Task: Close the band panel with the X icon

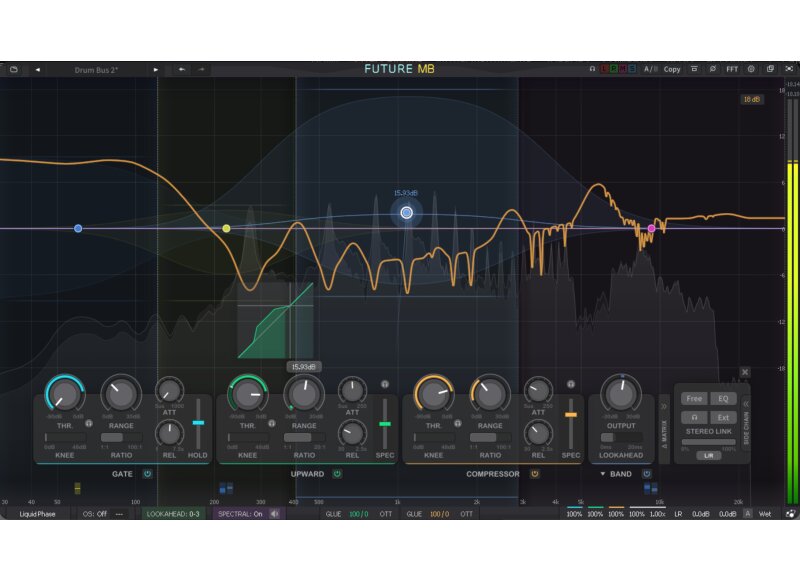Action: pos(745,372)
